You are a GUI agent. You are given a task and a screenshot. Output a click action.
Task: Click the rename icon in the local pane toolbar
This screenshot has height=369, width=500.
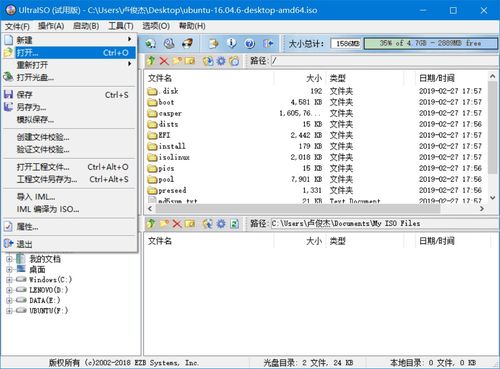point(190,223)
